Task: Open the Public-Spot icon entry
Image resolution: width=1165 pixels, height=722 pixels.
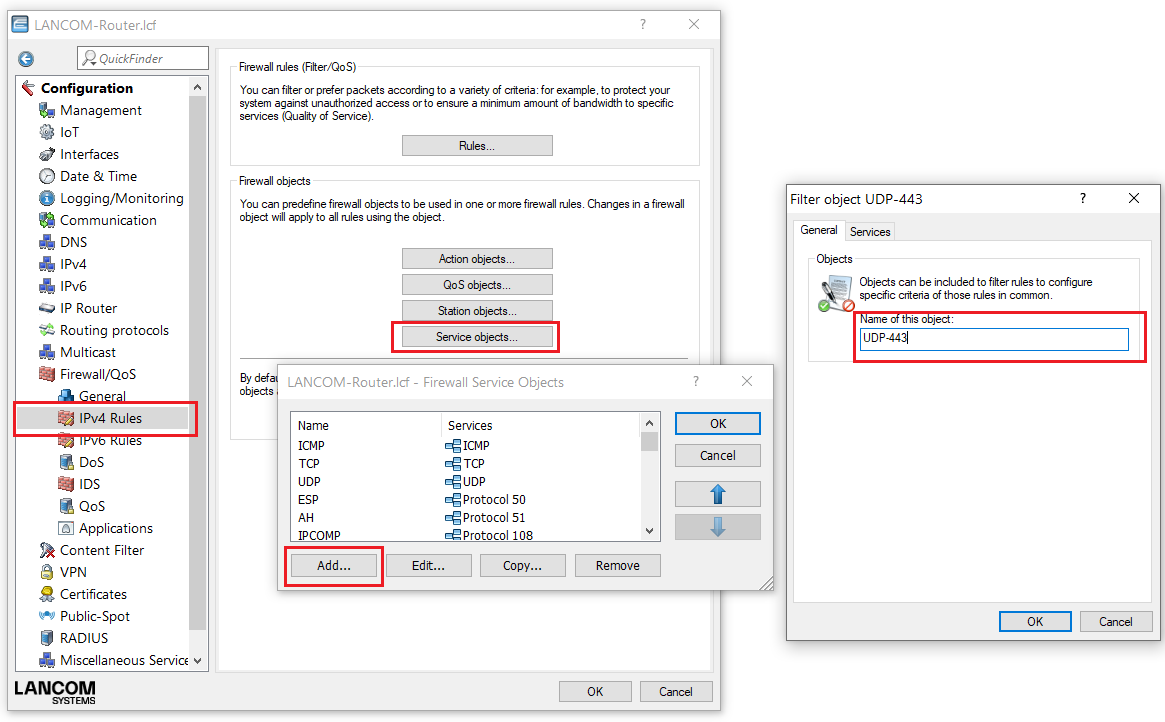Action: 47,616
